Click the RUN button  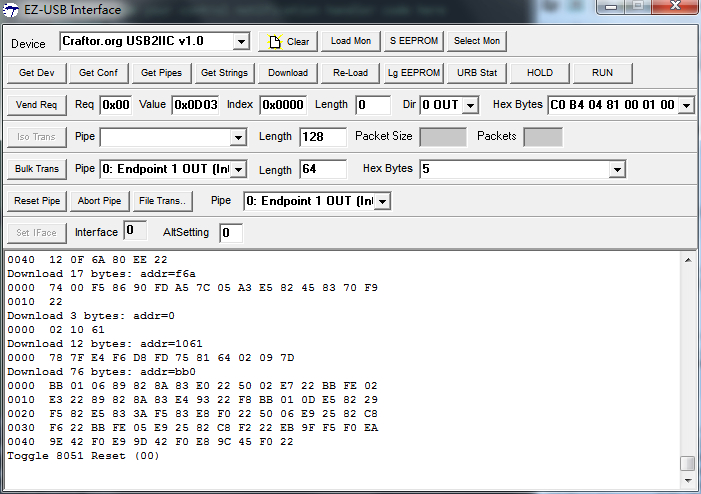click(602, 73)
